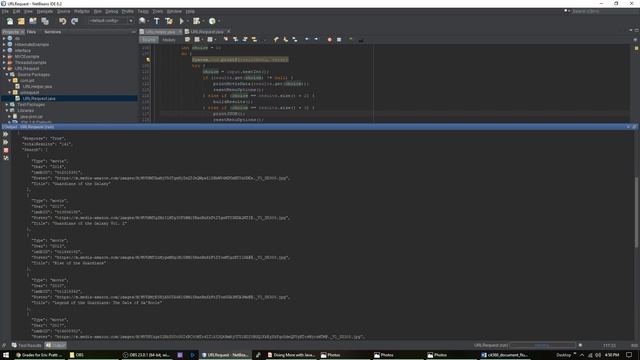Expand the HibernateExample project node
640x360 pixels.
click(x=4, y=44)
